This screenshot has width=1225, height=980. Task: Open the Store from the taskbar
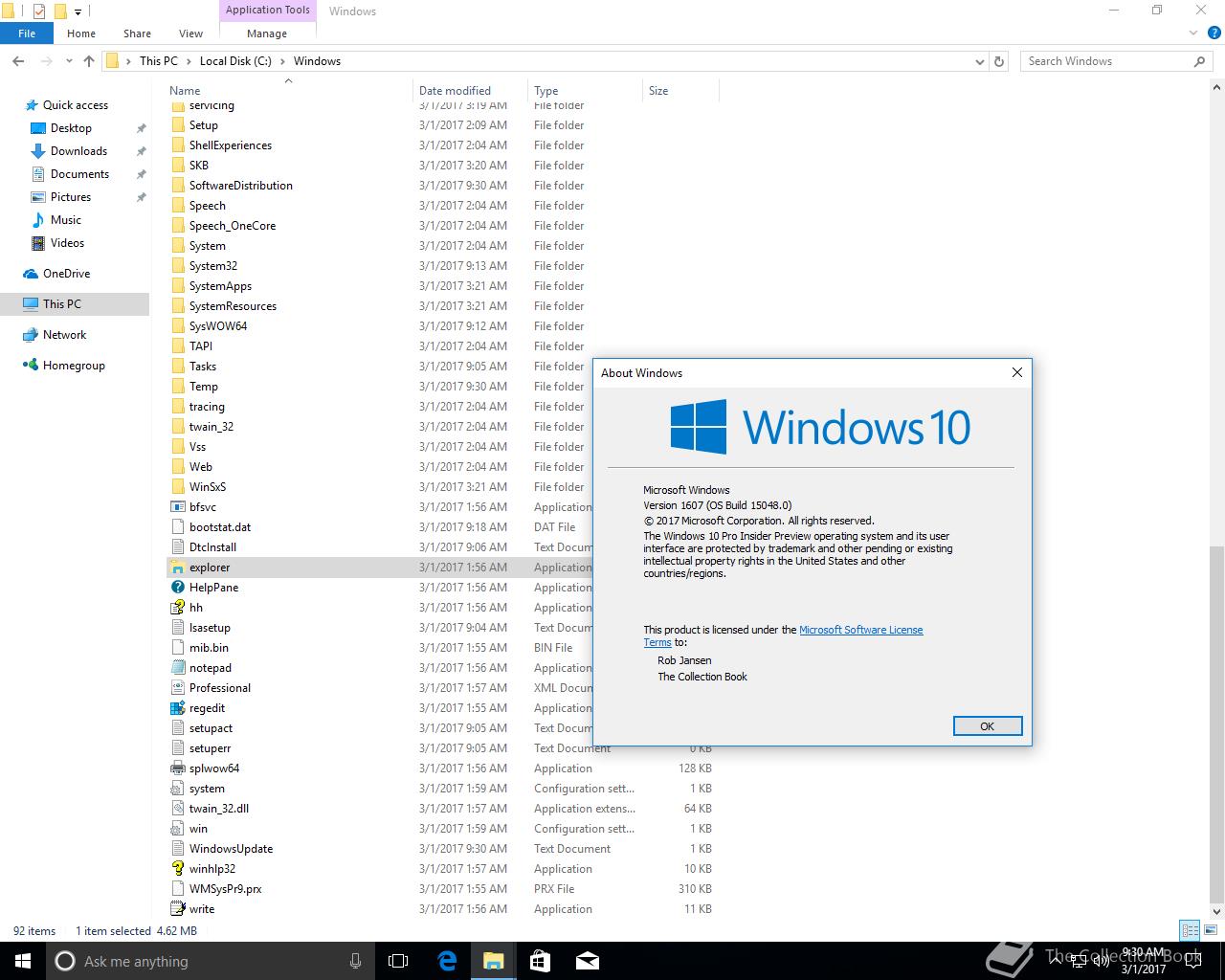540,961
